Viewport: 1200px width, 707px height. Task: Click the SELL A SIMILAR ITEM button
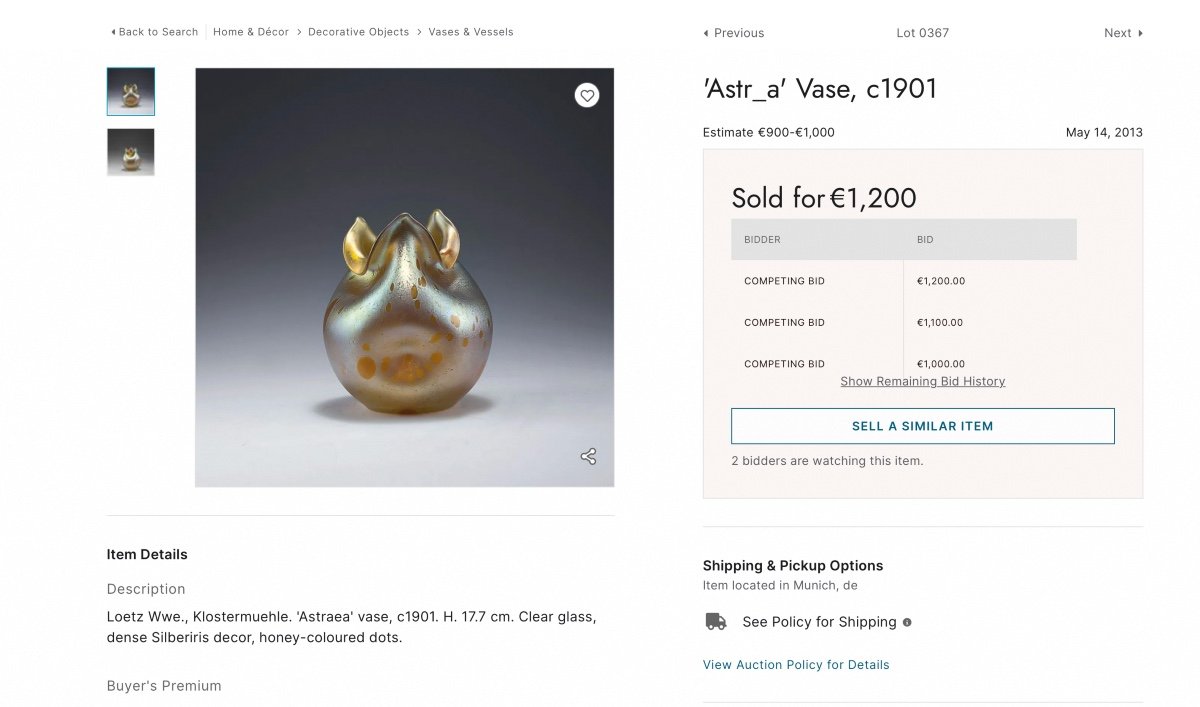point(922,425)
